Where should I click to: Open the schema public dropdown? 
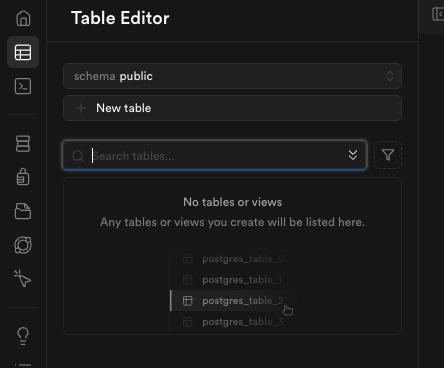[x=232, y=76]
